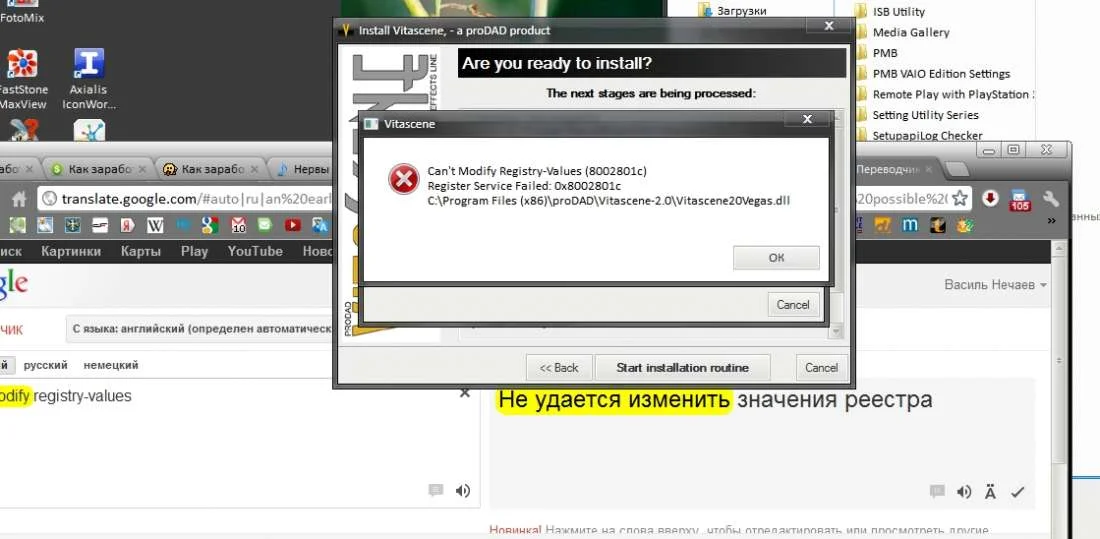Image resolution: width=1100 pixels, height=539 pixels.
Task: Open the 'SetupapiLog Checker' folder
Action: click(x=918, y=135)
